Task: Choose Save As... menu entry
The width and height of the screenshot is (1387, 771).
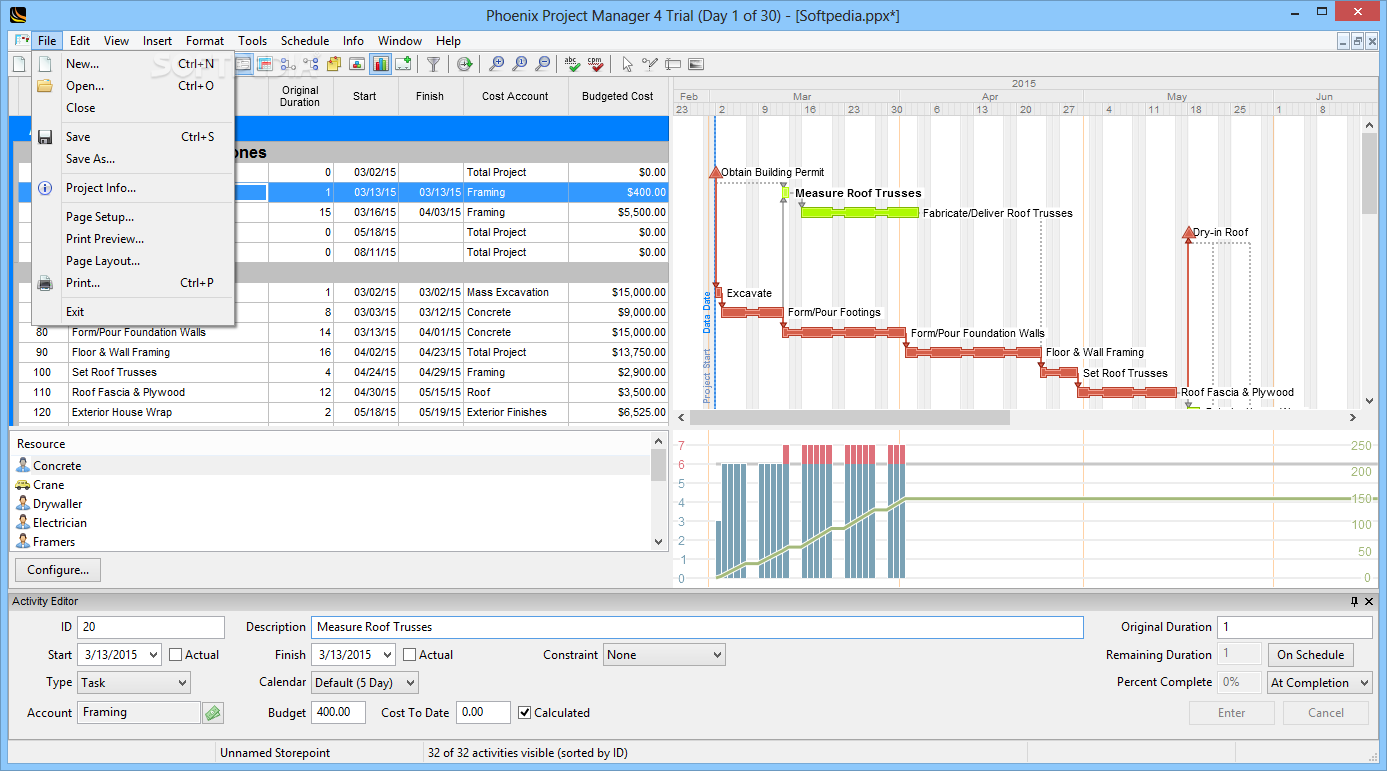Action: click(134, 159)
